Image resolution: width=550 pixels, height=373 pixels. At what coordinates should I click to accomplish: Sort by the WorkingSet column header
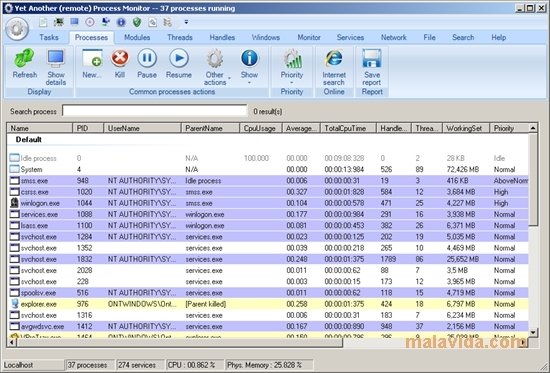click(x=466, y=128)
